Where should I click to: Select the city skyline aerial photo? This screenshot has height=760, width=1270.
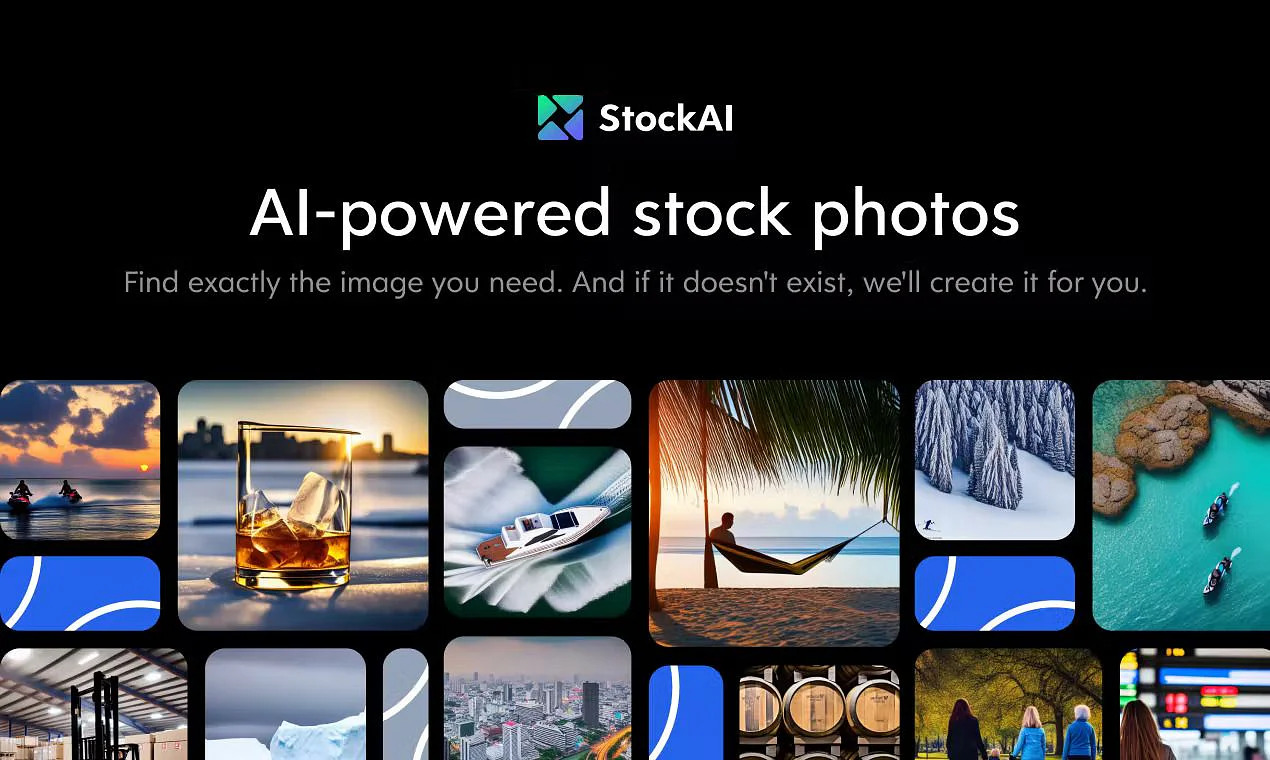coord(537,698)
